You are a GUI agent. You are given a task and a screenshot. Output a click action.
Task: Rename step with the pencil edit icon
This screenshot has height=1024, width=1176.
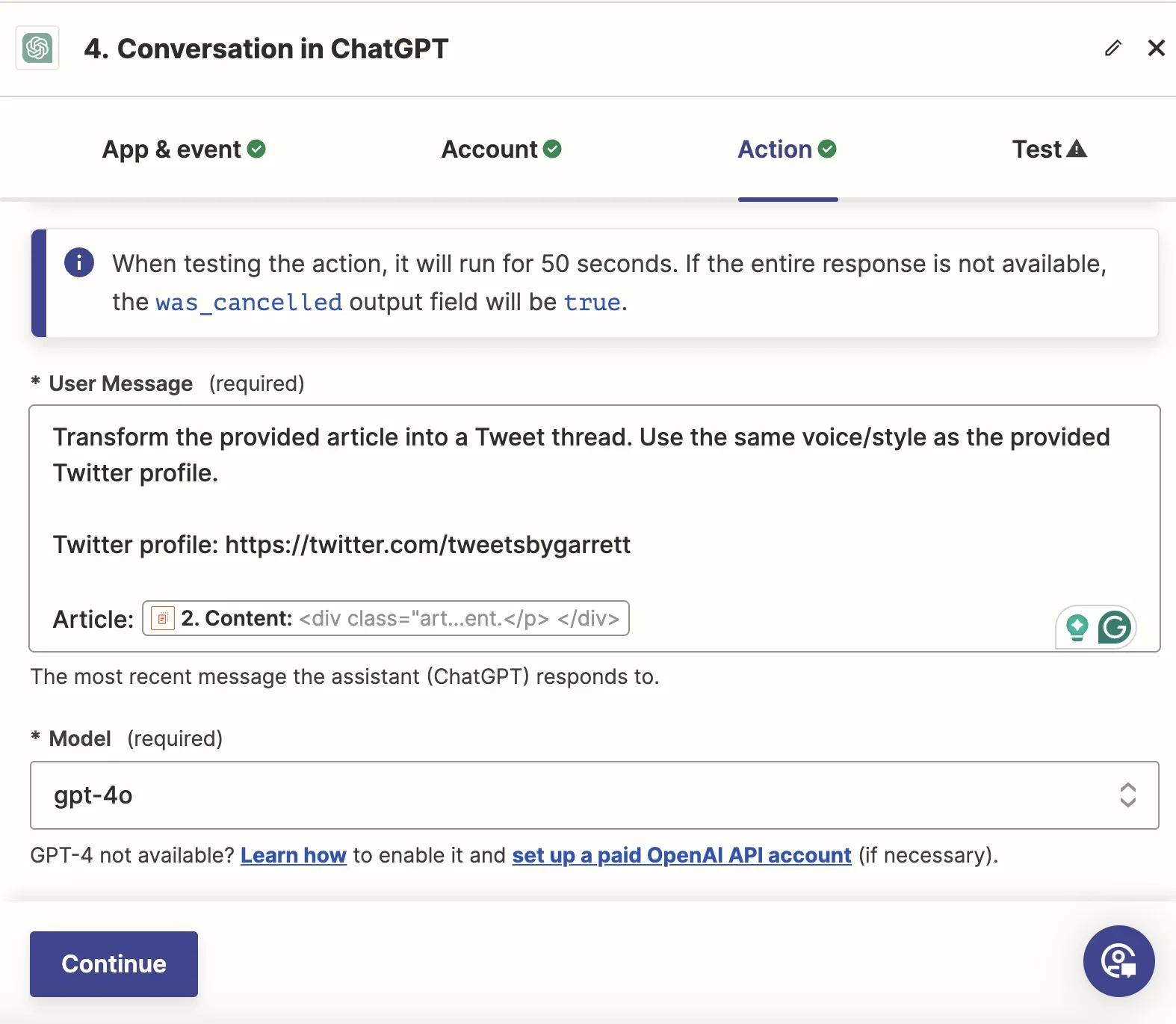point(1112,49)
